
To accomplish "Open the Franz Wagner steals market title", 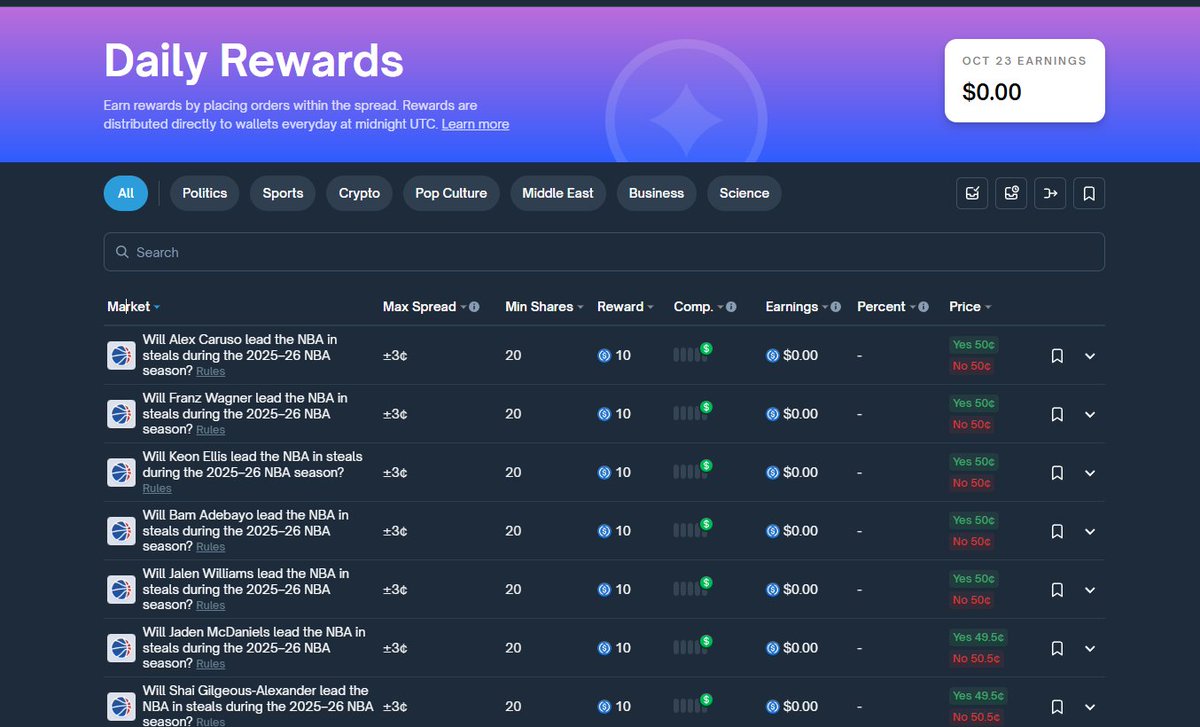I will click(245, 414).
